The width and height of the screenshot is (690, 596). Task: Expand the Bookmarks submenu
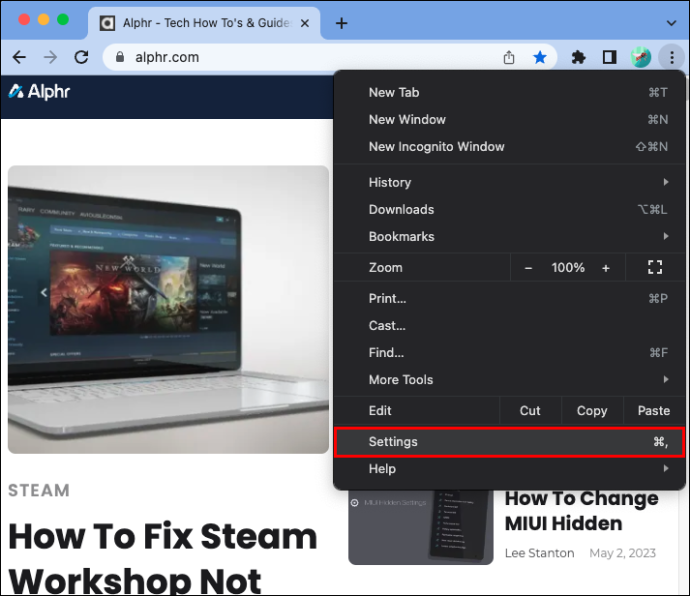click(x=509, y=236)
